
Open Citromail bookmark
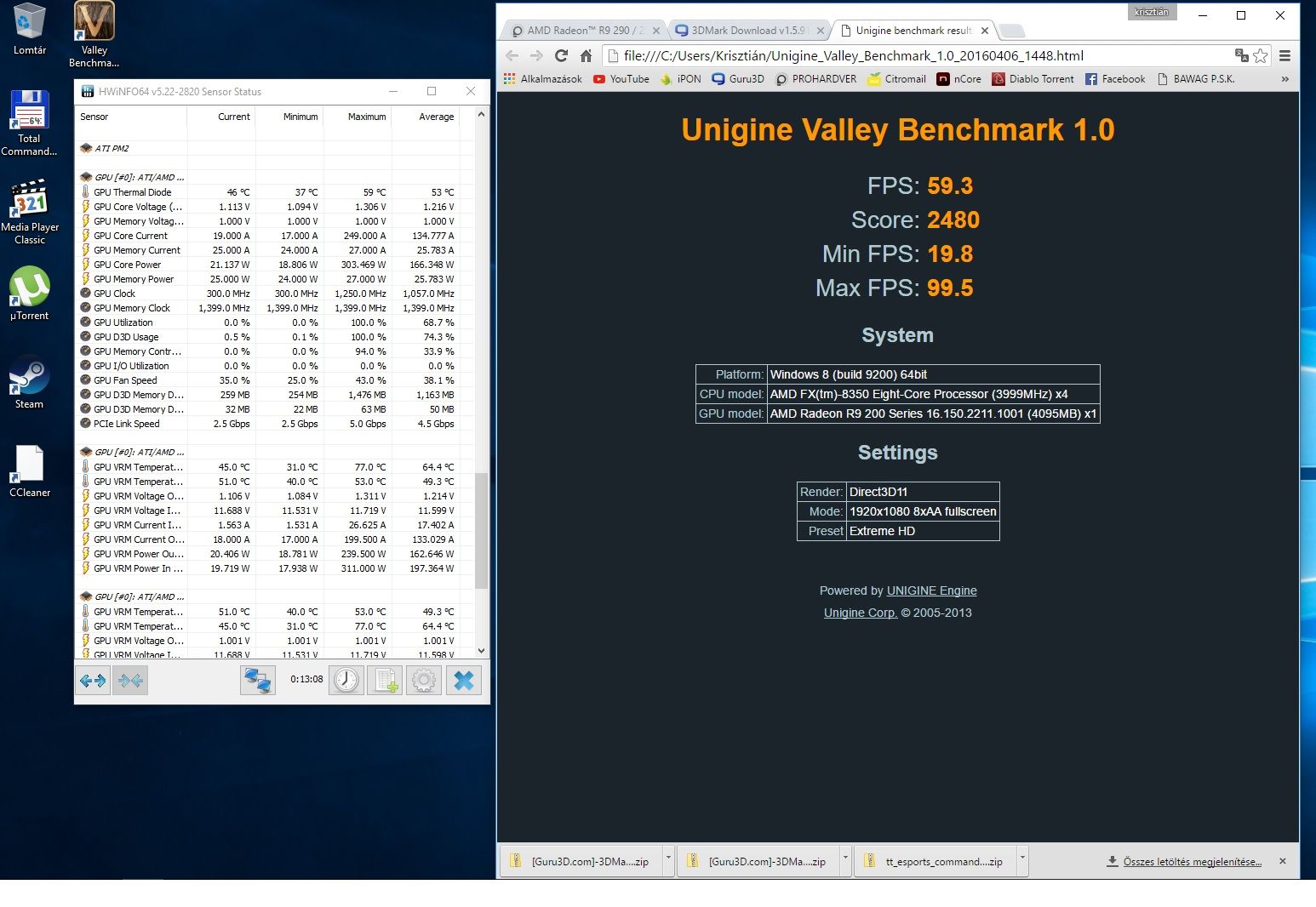click(897, 79)
